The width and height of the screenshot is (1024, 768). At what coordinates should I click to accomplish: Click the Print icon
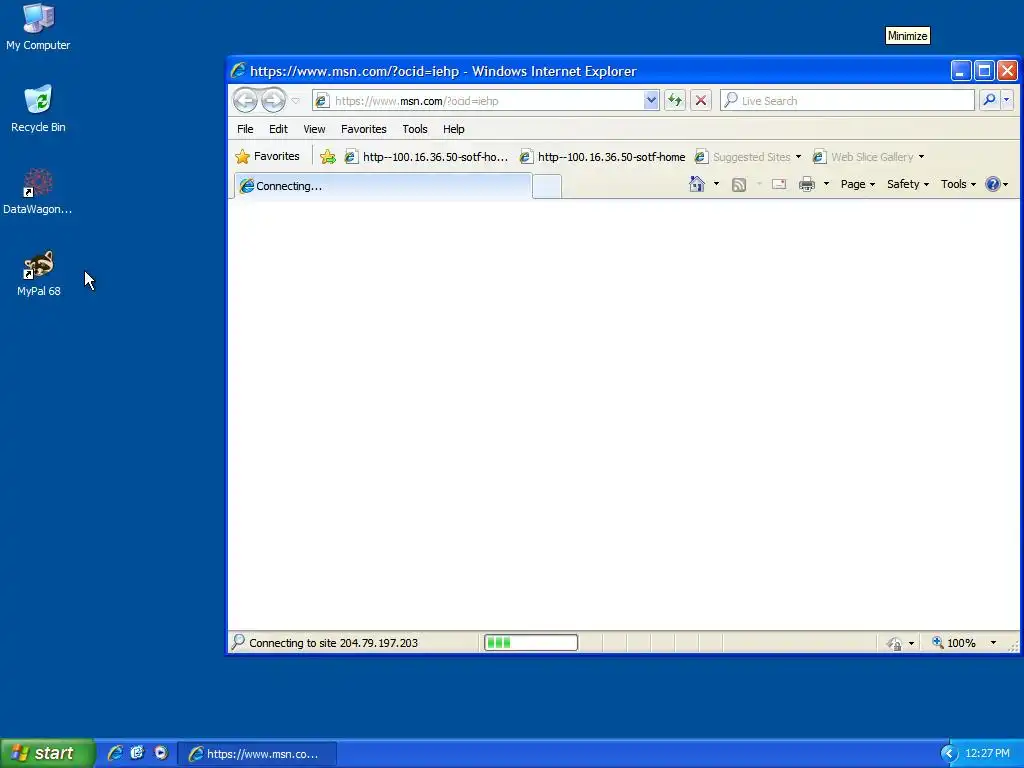click(807, 184)
